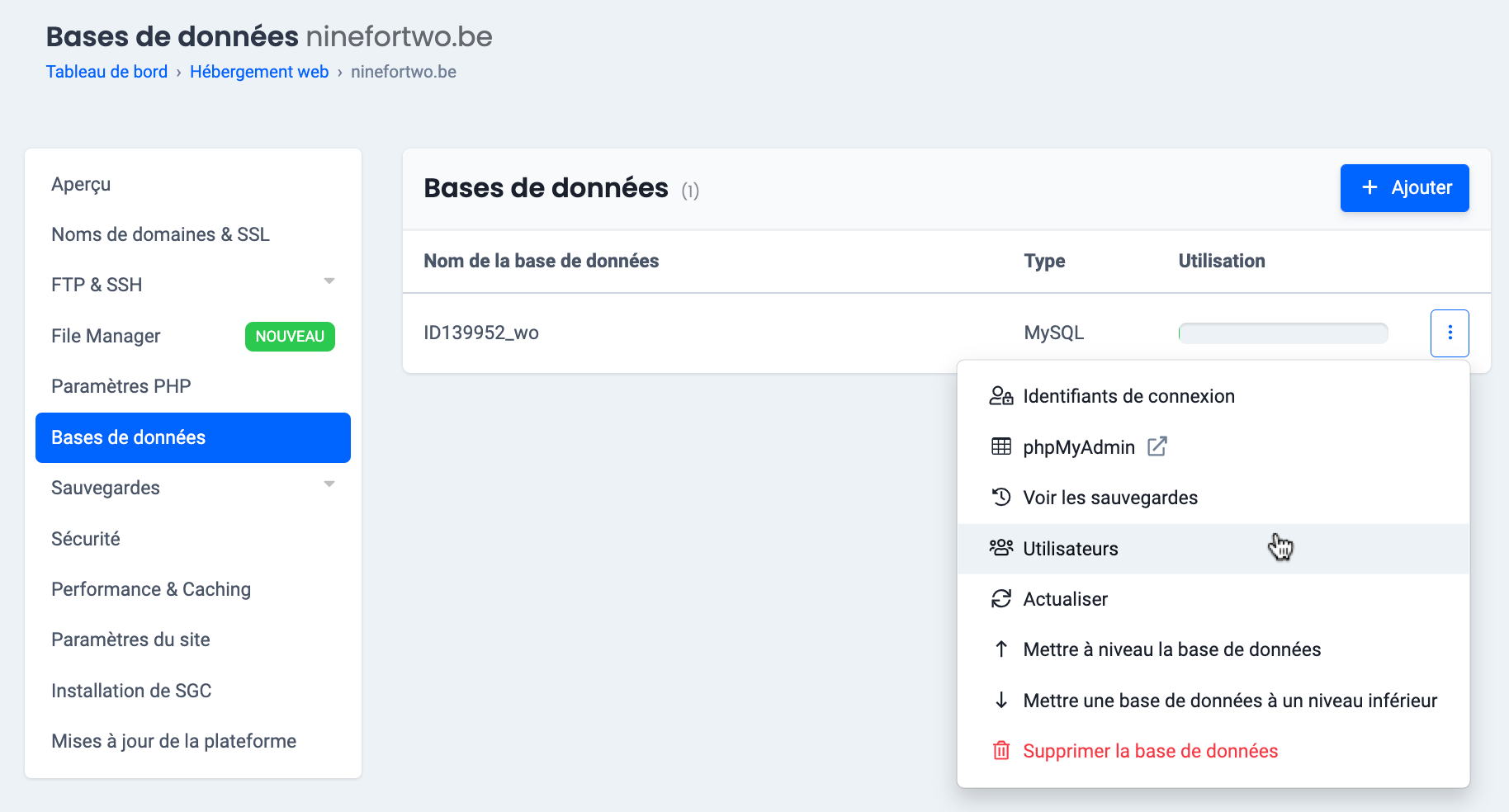Expand the Sauvegardes sidebar arrow
This screenshot has width=1509, height=812.
(x=329, y=484)
